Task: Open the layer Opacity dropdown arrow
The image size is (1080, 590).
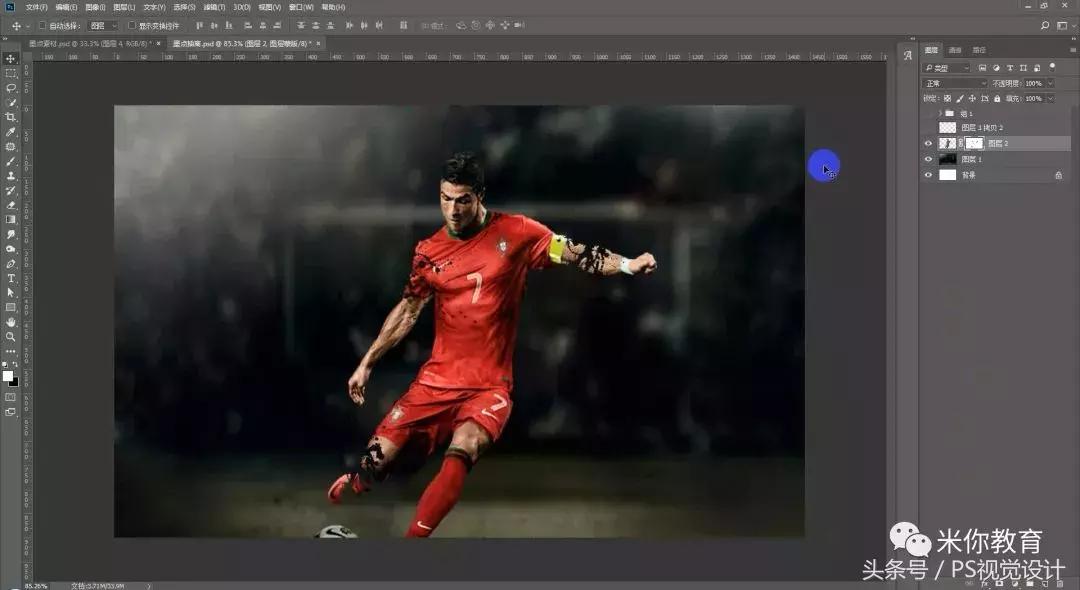Action: [x=1049, y=83]
